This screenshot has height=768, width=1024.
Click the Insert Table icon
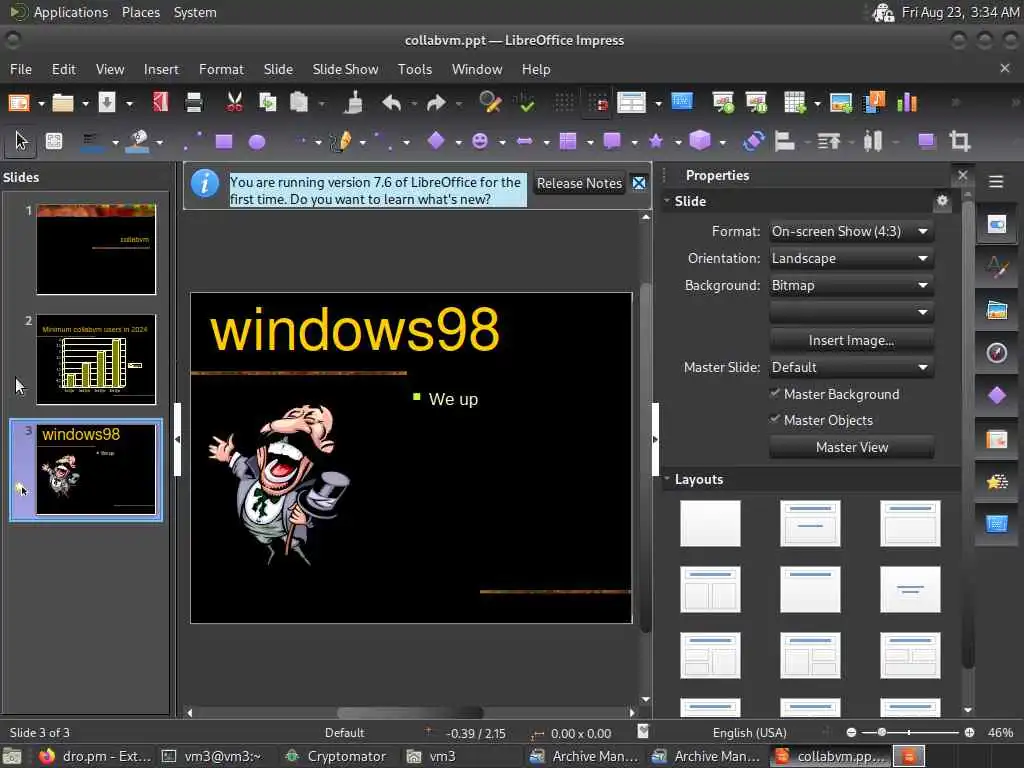(795, 103)
